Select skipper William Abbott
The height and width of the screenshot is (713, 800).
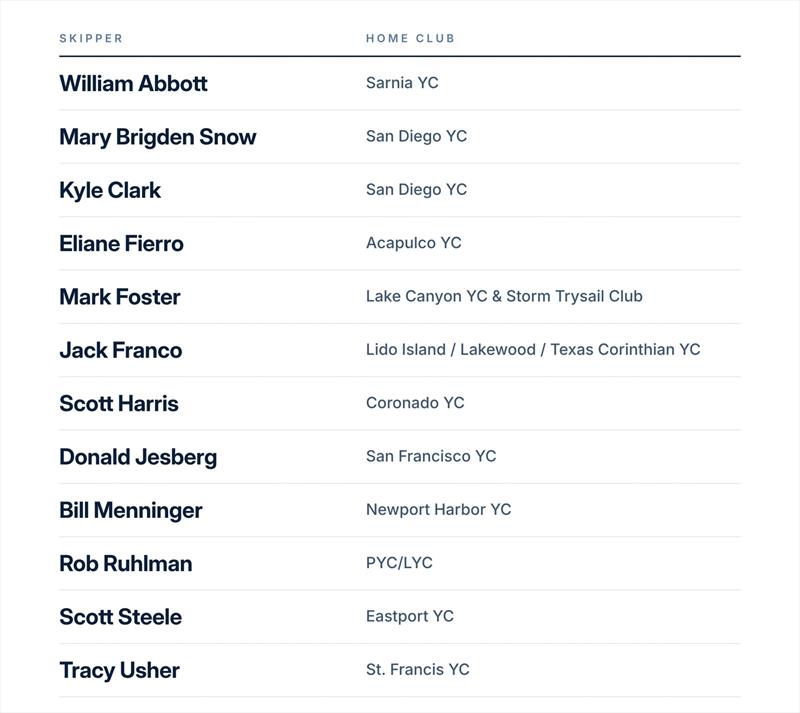tap(133, 84)
